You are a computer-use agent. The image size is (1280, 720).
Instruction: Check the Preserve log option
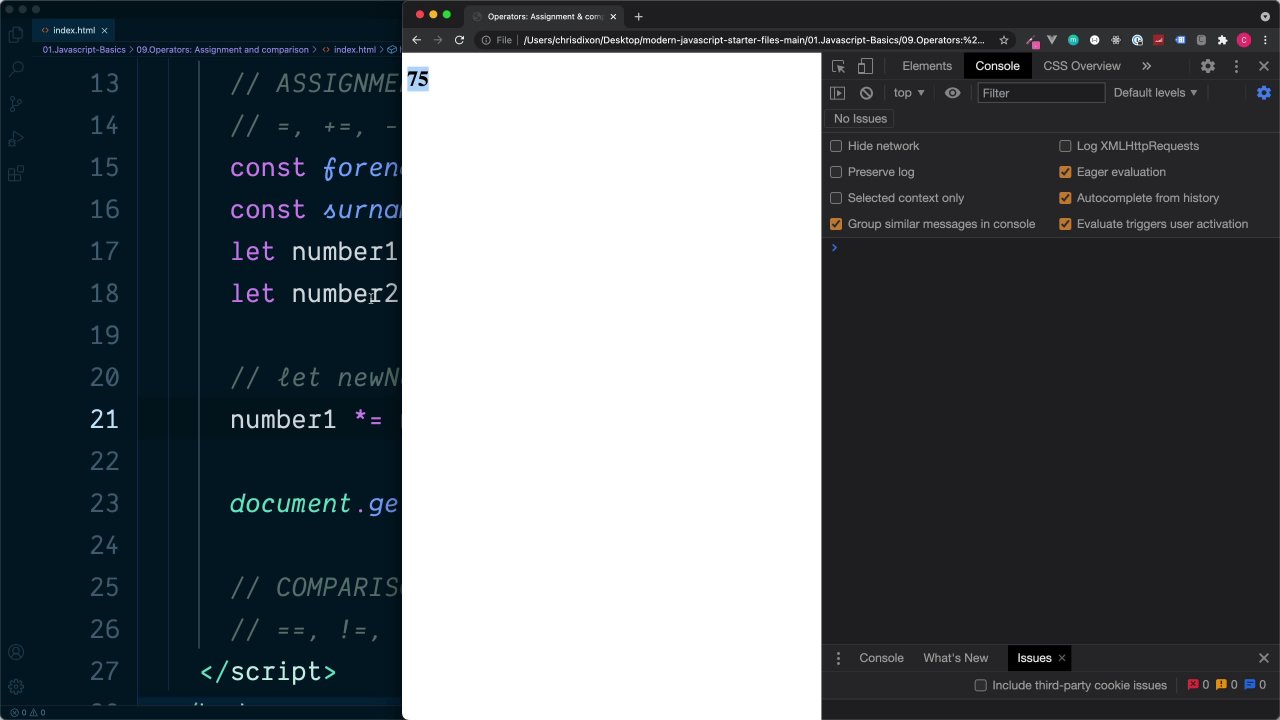tap(836, 172)
